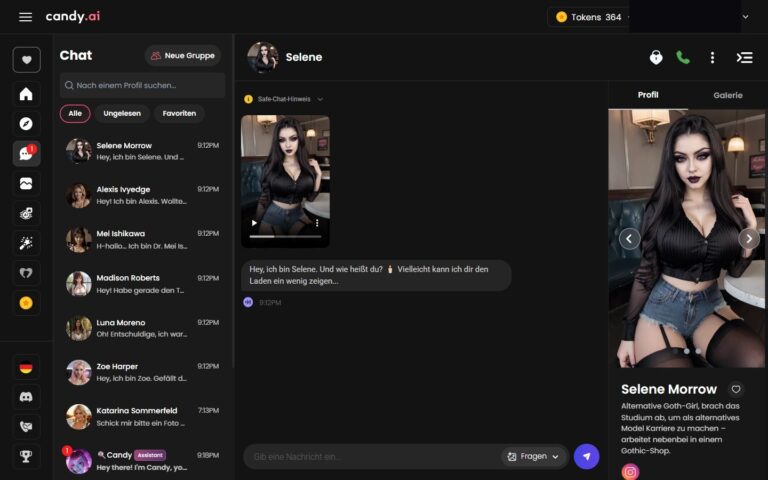768x480 pixels.
Task: Click the image generator sidebar icon
Action: coord(26,214)
